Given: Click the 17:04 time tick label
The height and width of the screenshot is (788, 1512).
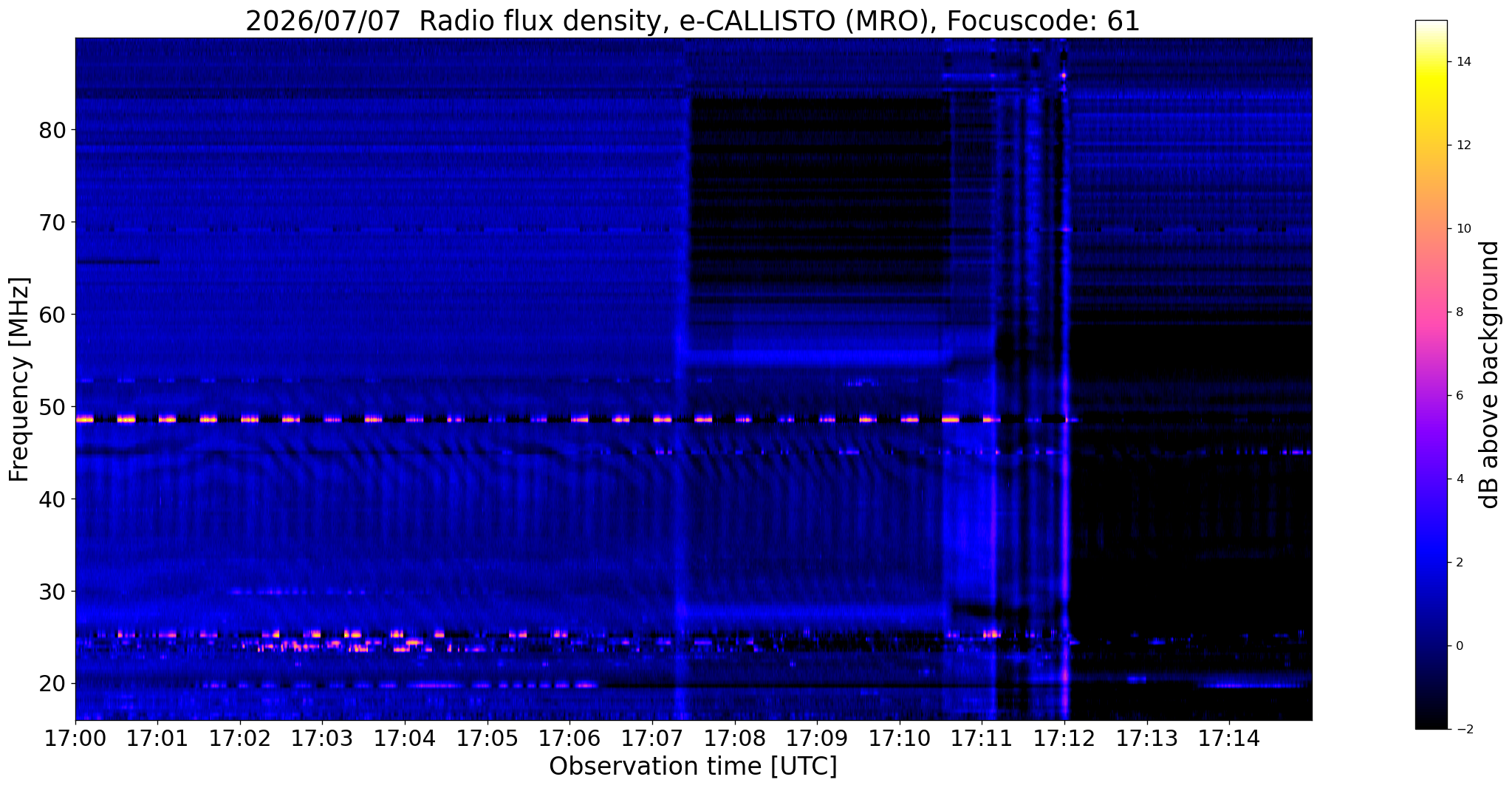Looking at the screenshot, I should (x=405, y=739).
